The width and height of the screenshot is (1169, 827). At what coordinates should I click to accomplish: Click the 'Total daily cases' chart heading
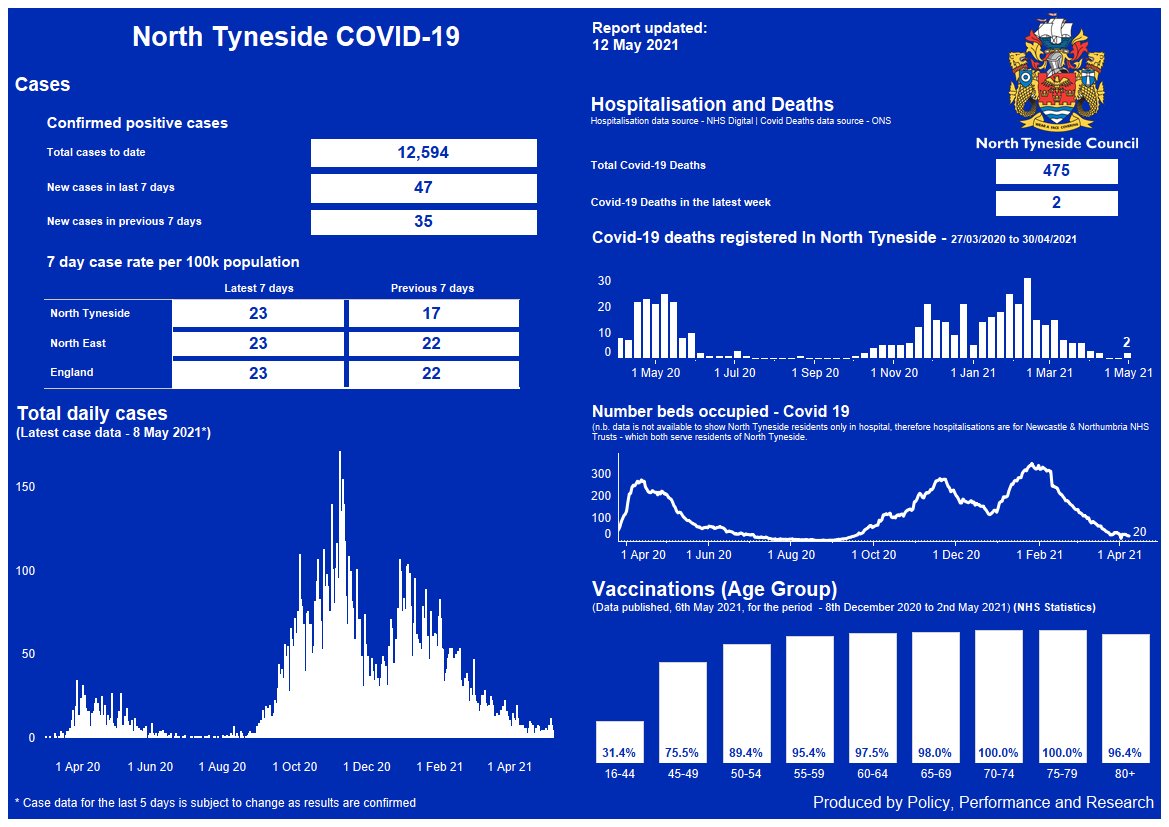[92, 414]
